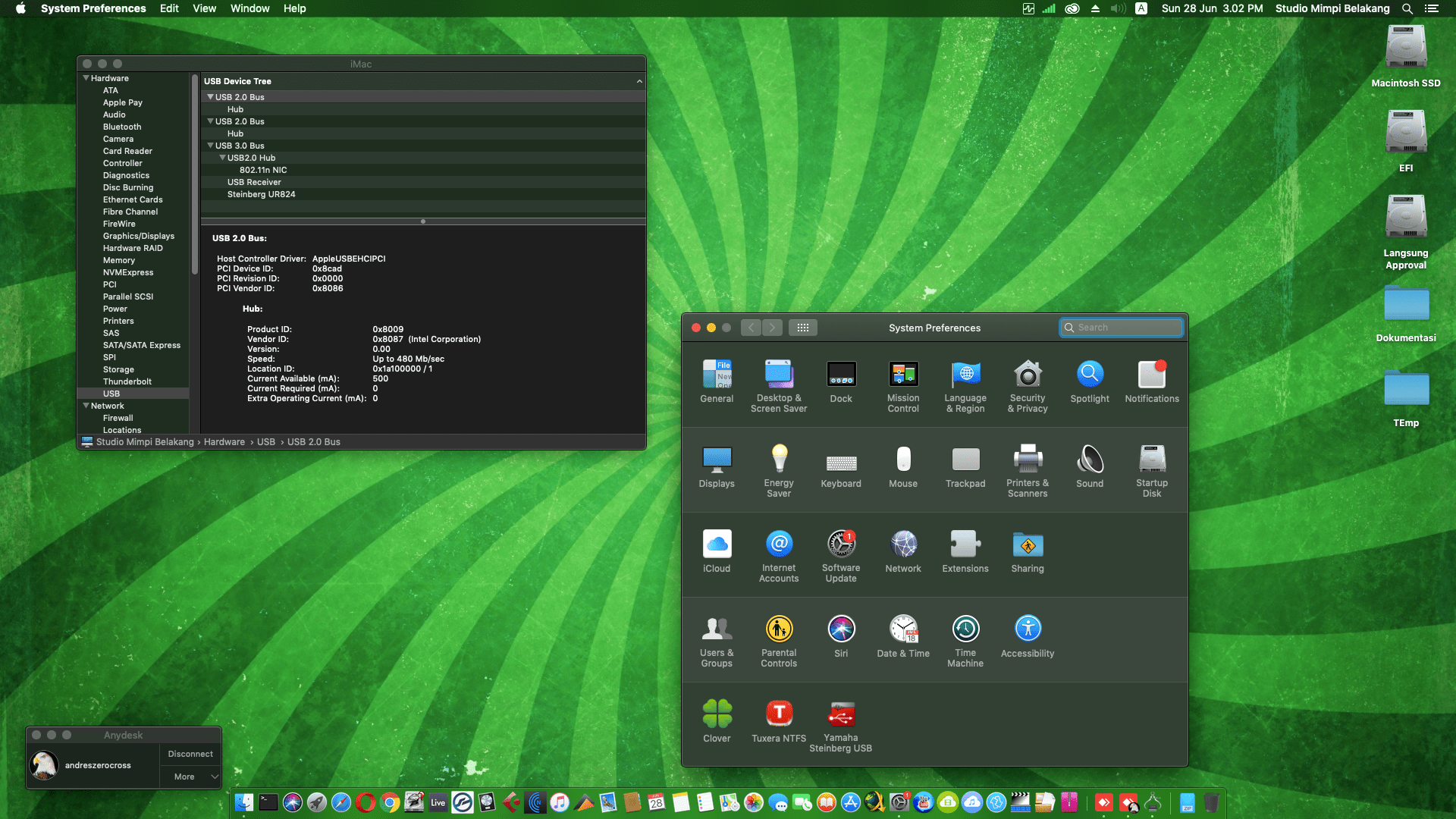Show all preferences grid button

803,328
